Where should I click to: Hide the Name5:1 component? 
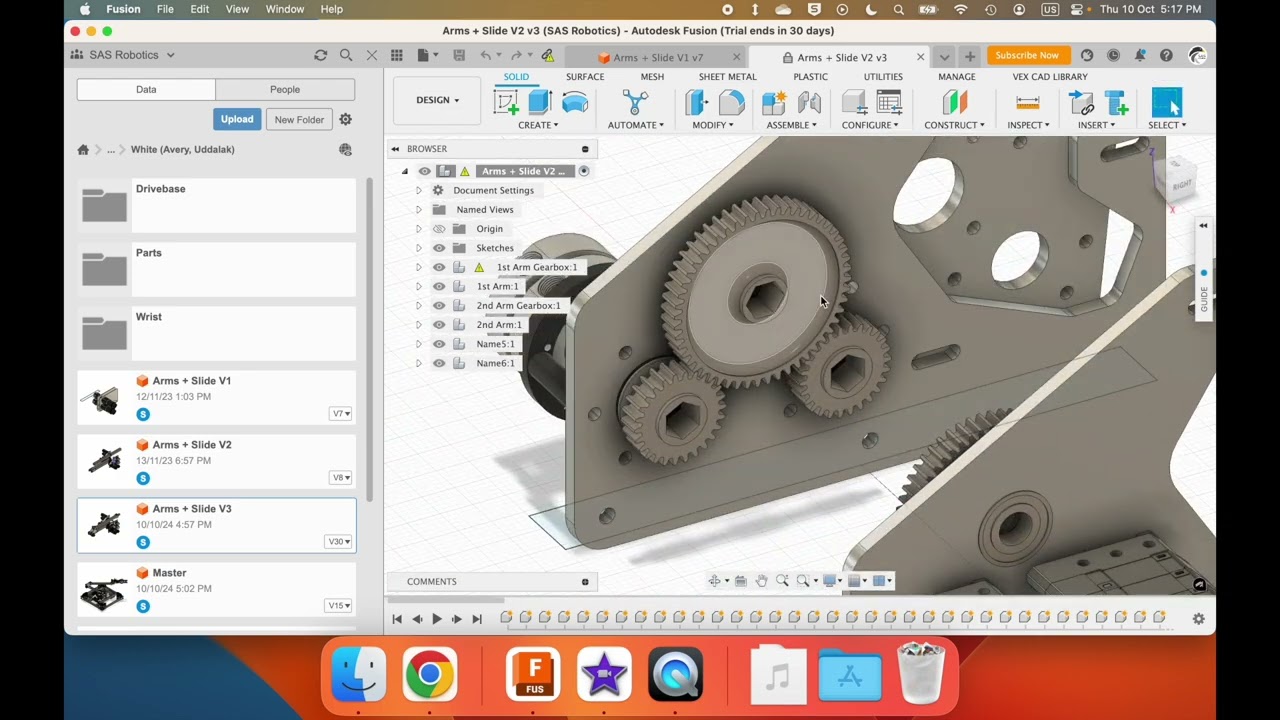tap(439, 344)
